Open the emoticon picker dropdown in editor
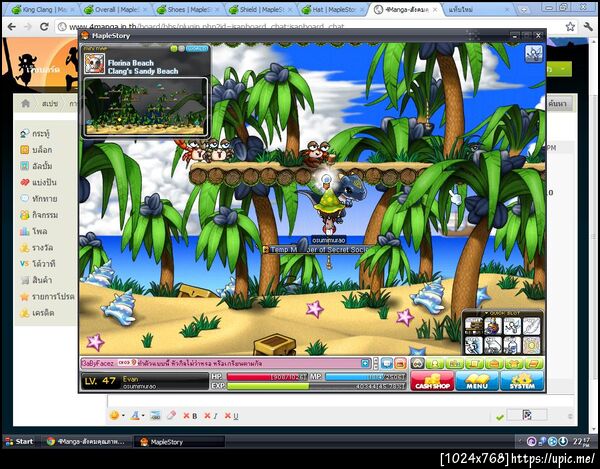This screenshot has width=600, height=469. click(x=116, y=415)
